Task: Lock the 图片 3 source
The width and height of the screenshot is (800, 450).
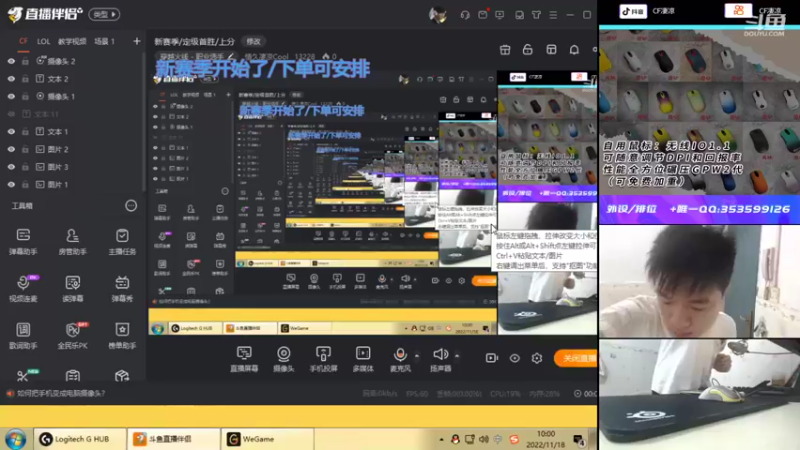Action: tap(25, 167)
